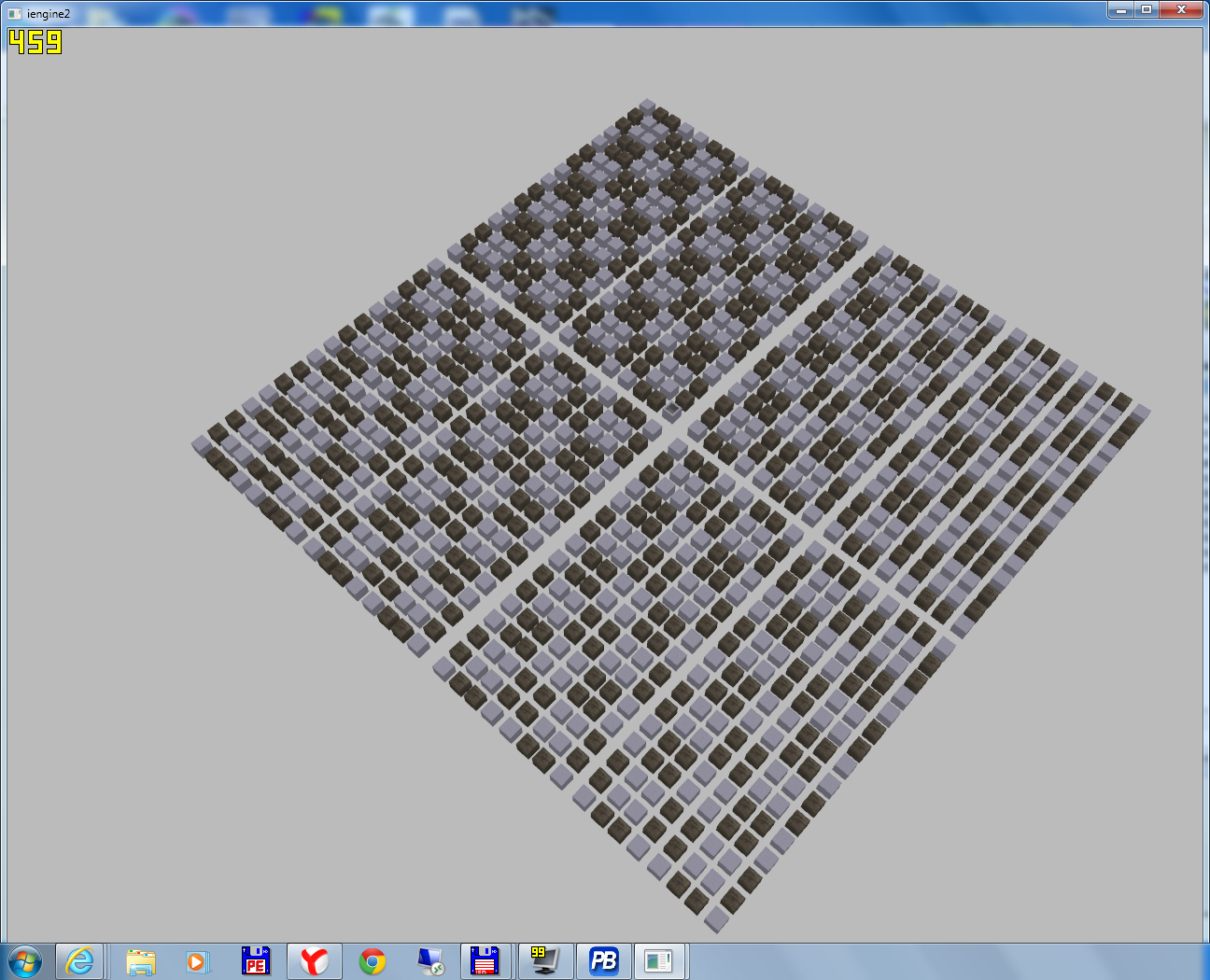The width and height of the screenshot is (1210, 980).
Task: Click the iengine2 title bar icon
Action: pyautogui.click(x=14, y=13)
